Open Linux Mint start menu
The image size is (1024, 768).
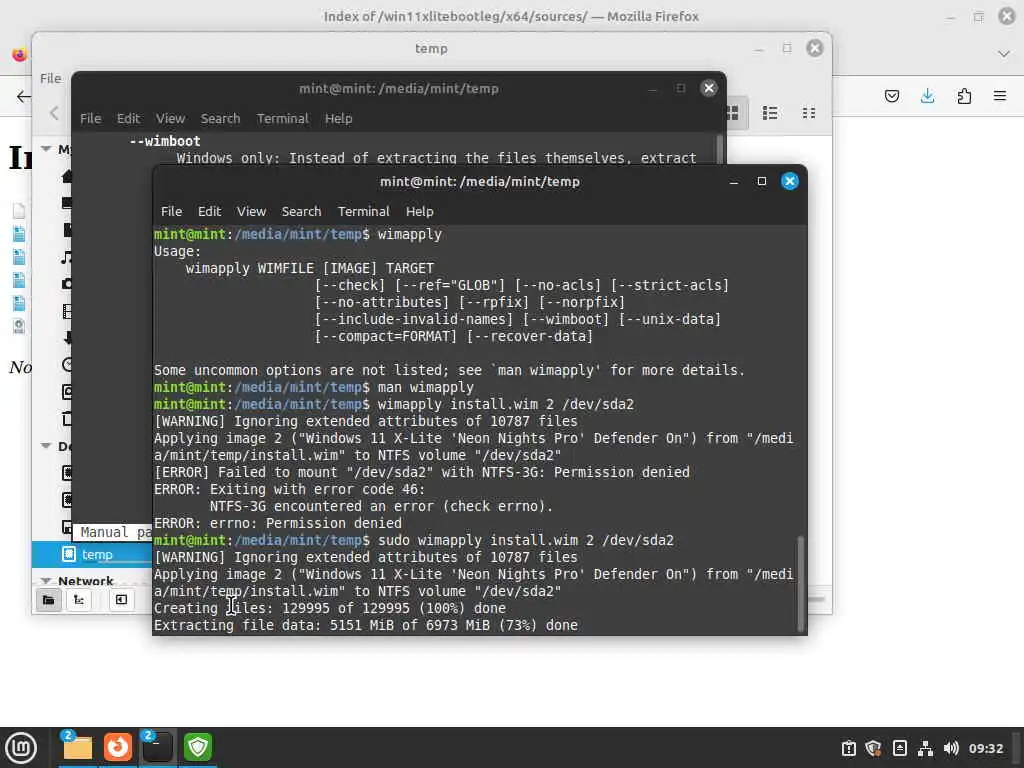click(21, 747)
